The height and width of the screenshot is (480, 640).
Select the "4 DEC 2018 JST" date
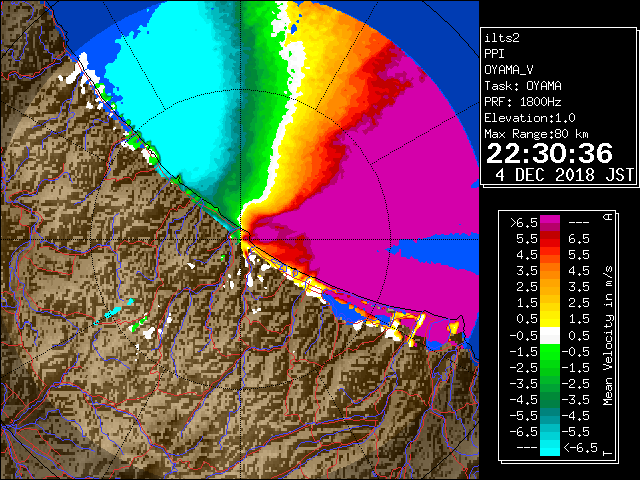pyautogui.click(x=564, y=175)
